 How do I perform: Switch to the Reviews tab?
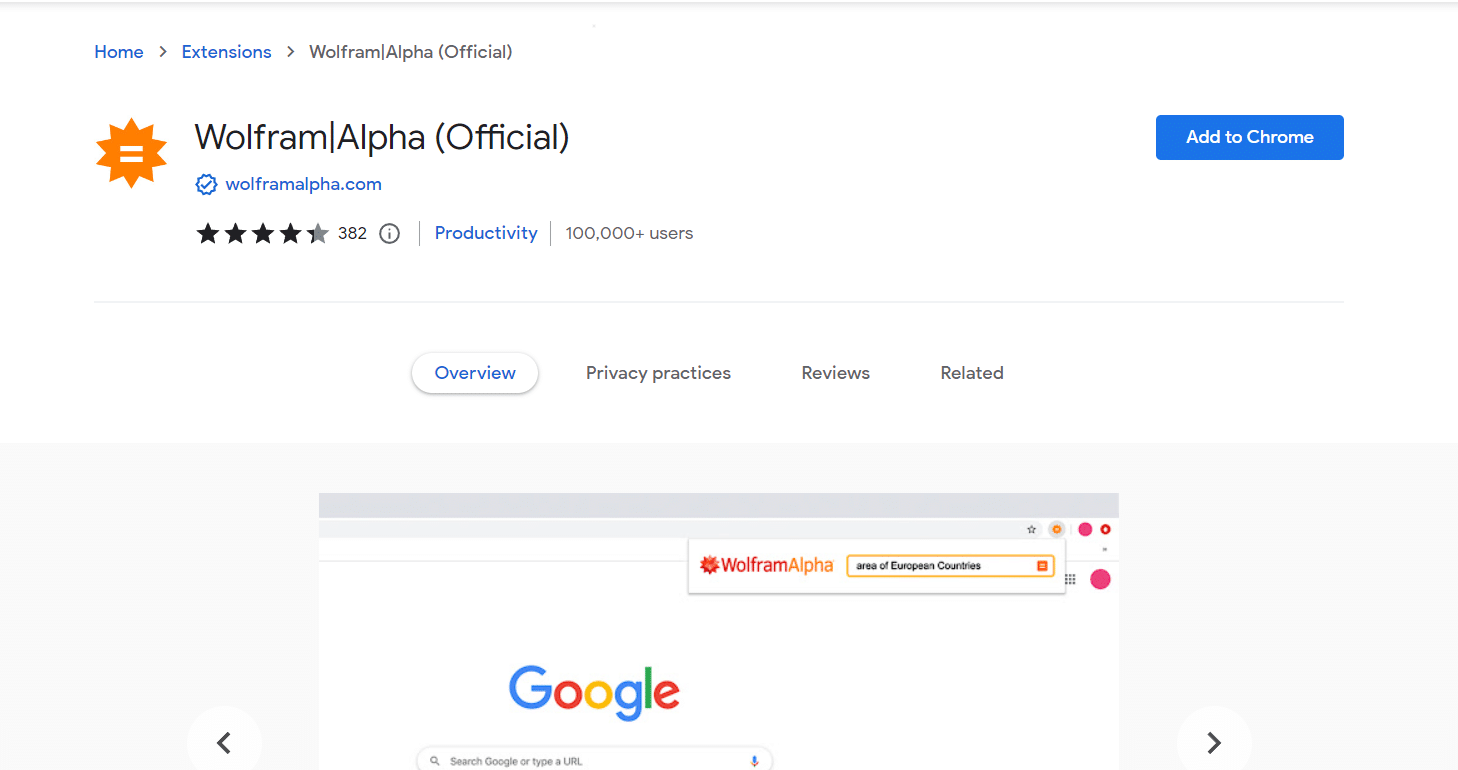click(x=836, y=373)
